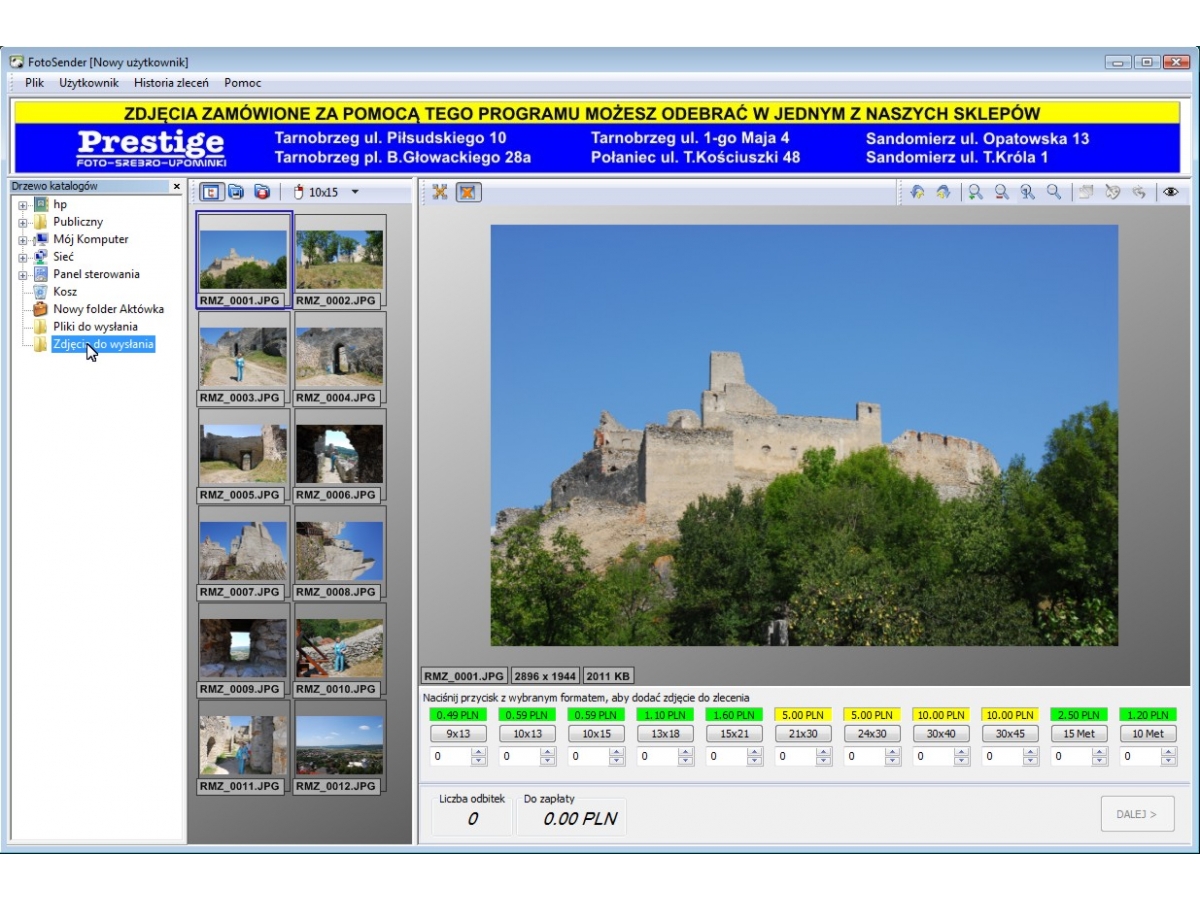Click the 5.00 PLN price label above 21x30
1200x900 pixels.
click(x=802, y=715)
